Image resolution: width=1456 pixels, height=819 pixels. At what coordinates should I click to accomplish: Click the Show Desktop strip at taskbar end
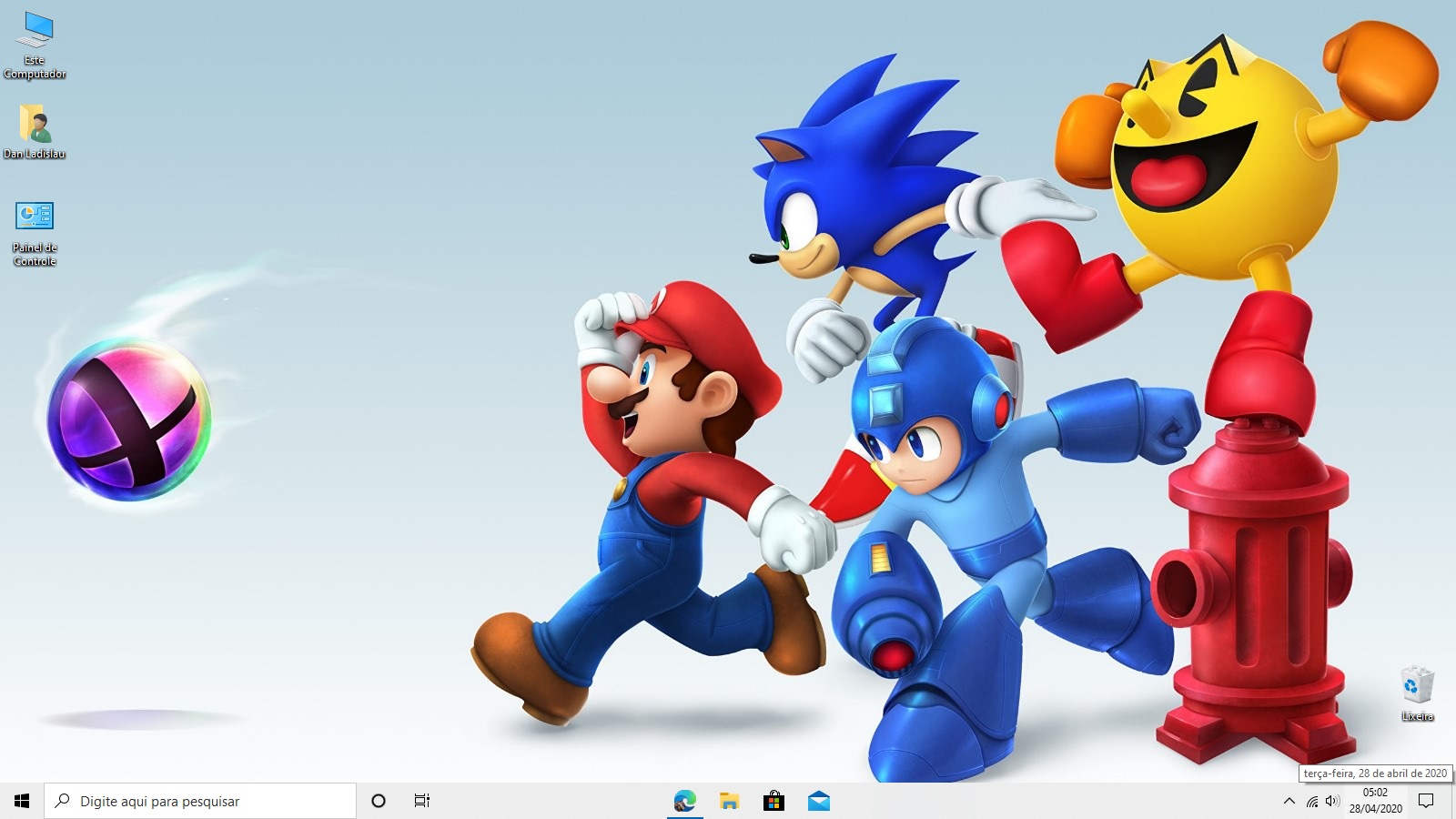[1453, 801]
